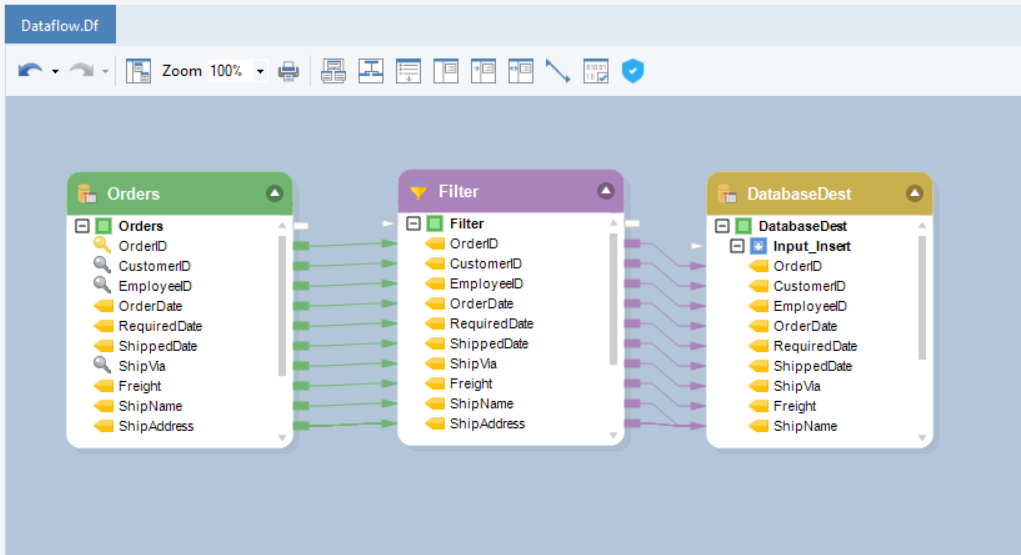Click the auto layout diagram icon

[x=371, y=71]
